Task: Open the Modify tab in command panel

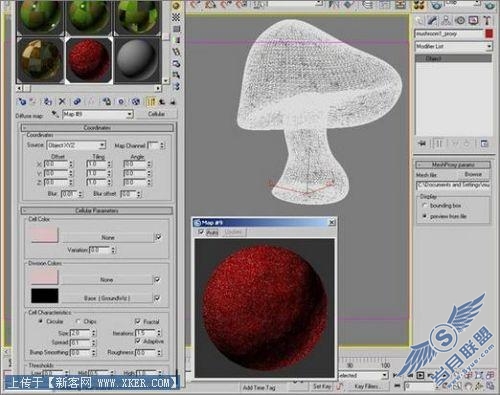Action: tap(433, 21)
